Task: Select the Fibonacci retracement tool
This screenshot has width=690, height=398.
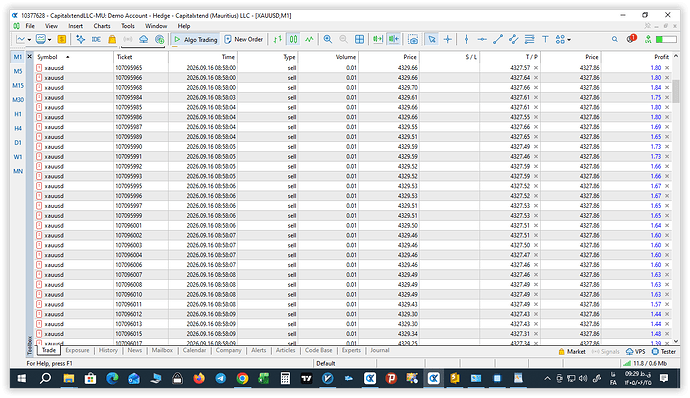Action: 529,40
